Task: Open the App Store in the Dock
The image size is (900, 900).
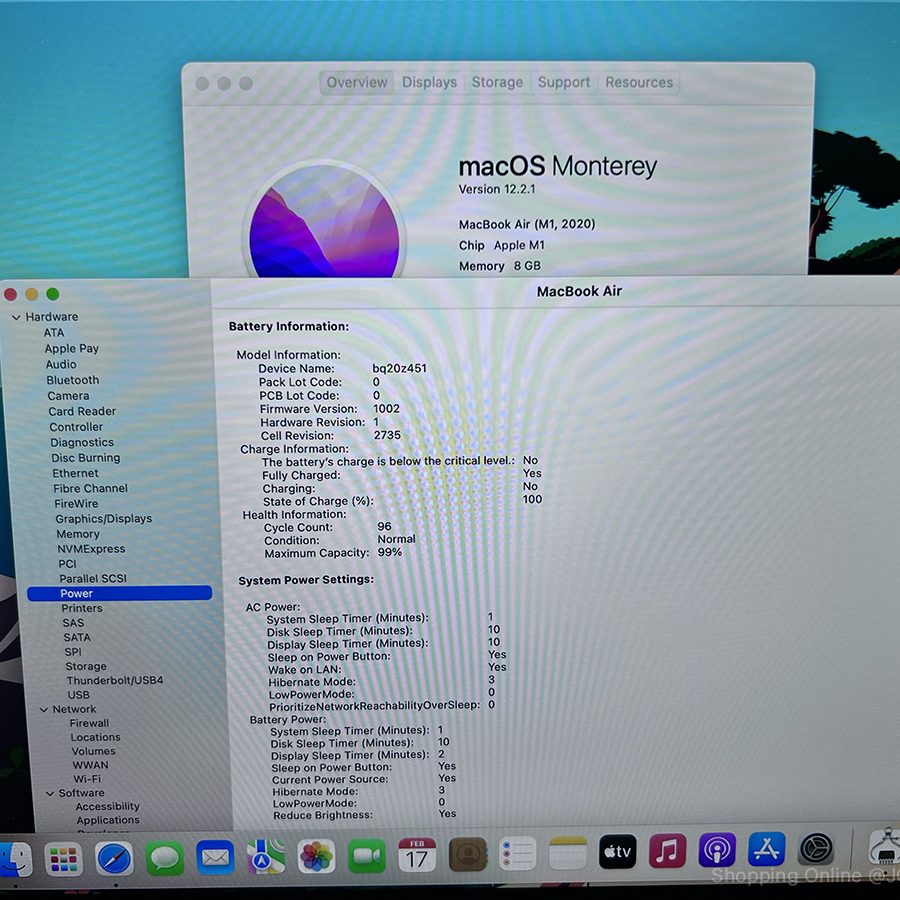Action: [767, 849]
